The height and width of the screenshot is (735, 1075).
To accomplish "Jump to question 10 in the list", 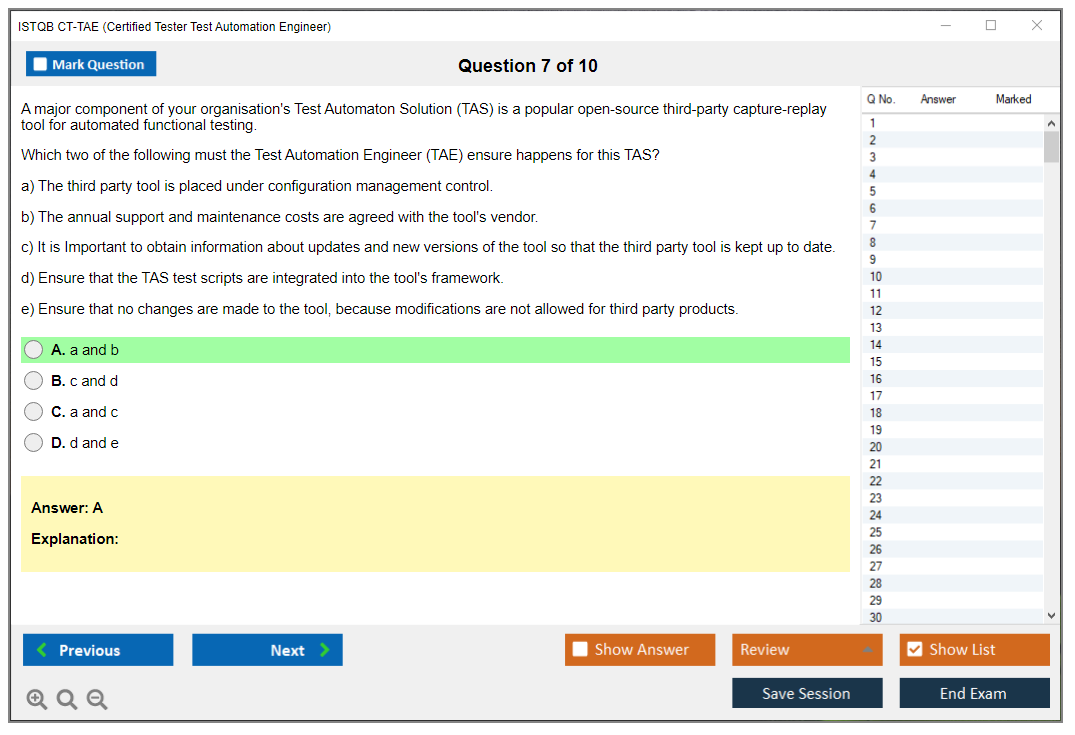I will pyautogui.click(x=876, y=277).
